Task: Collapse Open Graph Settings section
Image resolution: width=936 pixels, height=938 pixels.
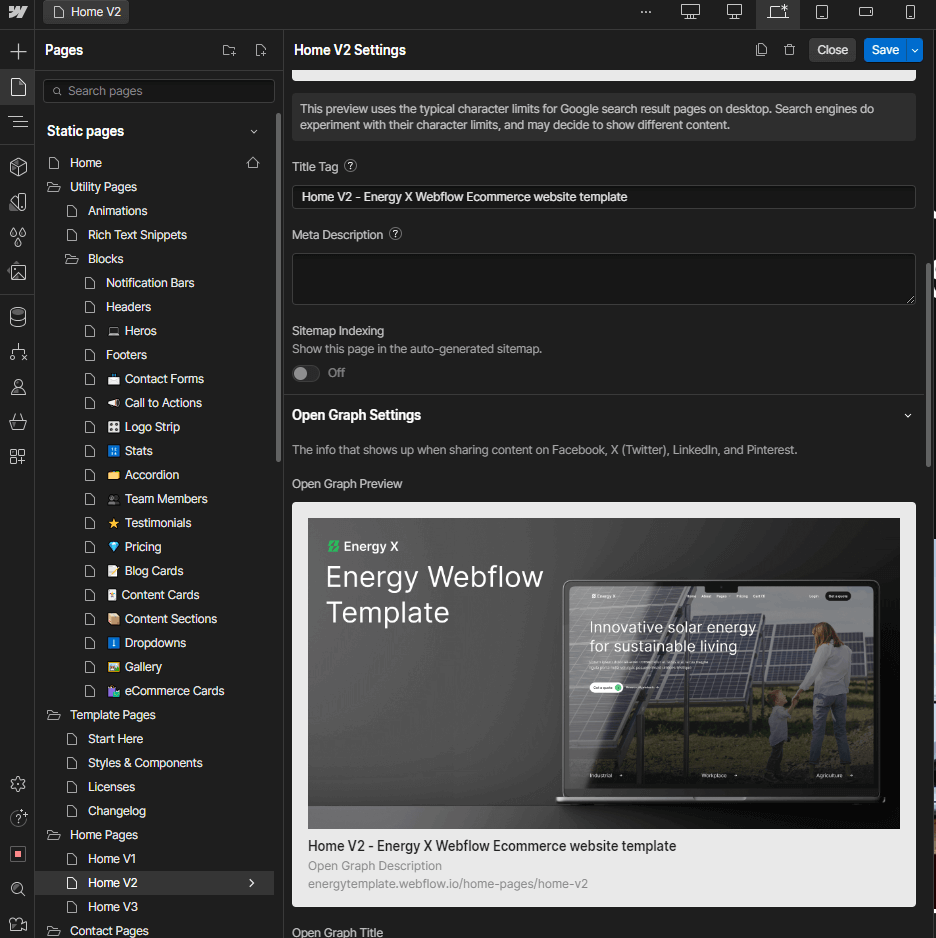Action: [x=907, y=415]
